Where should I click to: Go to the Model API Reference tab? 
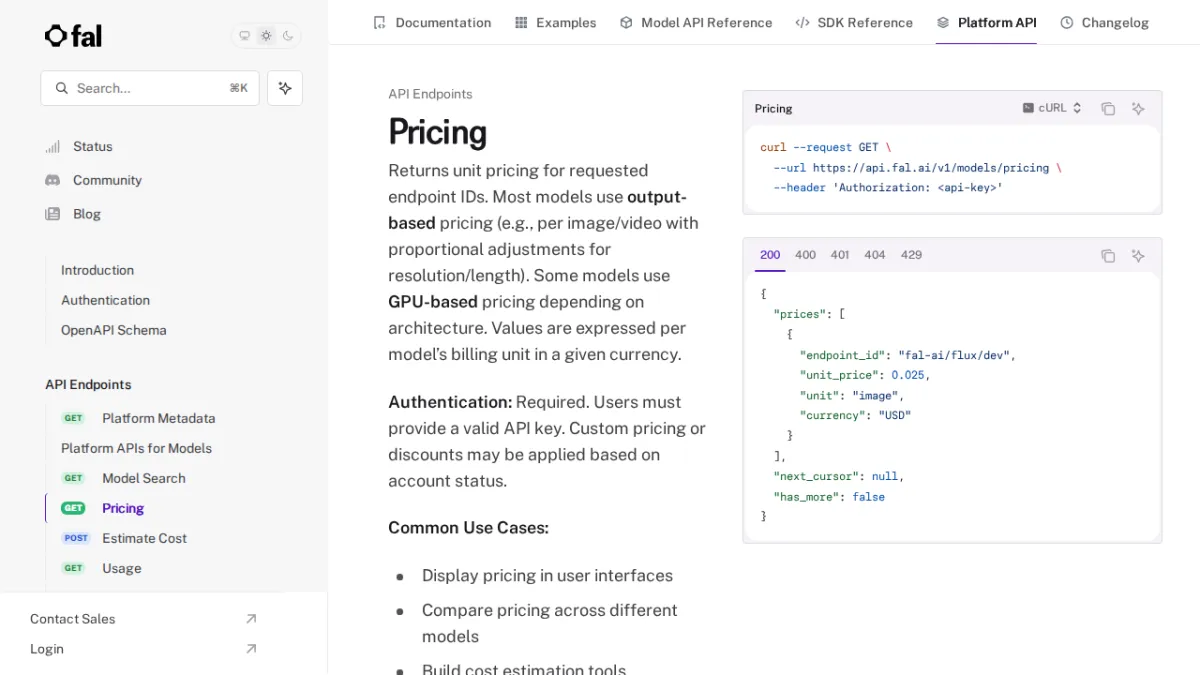696,22
